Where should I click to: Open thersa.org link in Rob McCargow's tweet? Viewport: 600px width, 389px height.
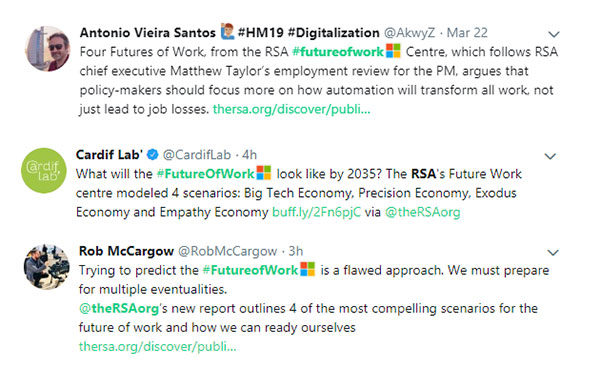[158, 346]
